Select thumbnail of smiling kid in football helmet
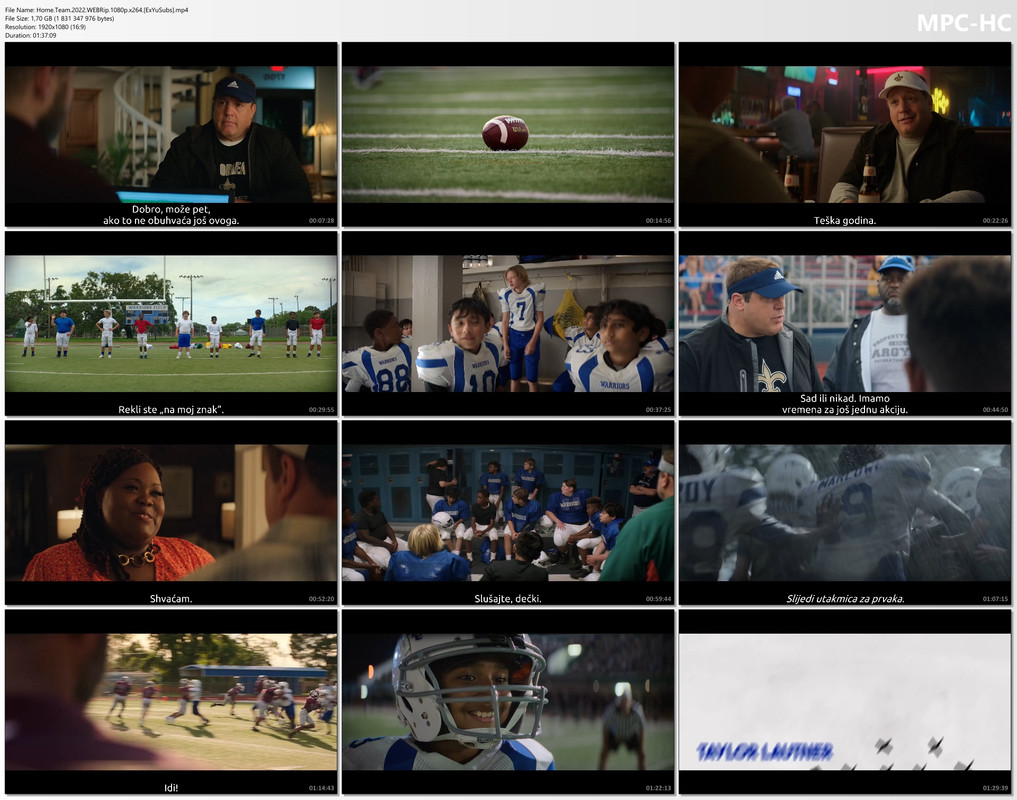This screenshot has height=800, width=1017. (x=508, y=701)
